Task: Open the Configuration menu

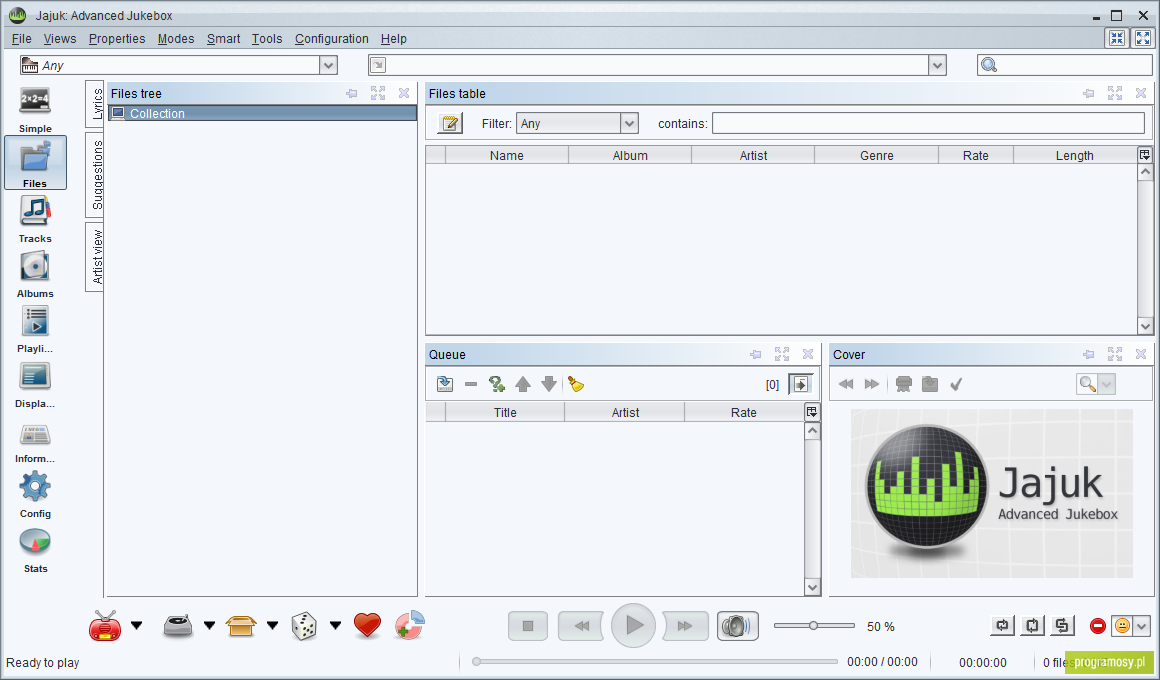Action: tap(331, 38)
